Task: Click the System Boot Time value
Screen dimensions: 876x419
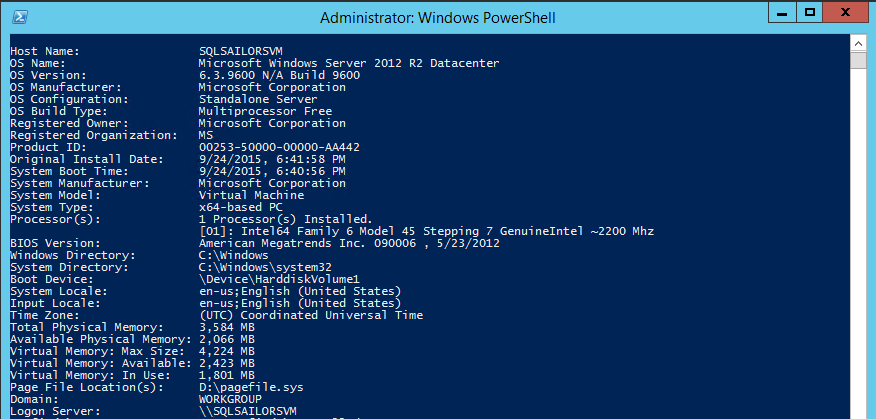Action: point(272,171)
